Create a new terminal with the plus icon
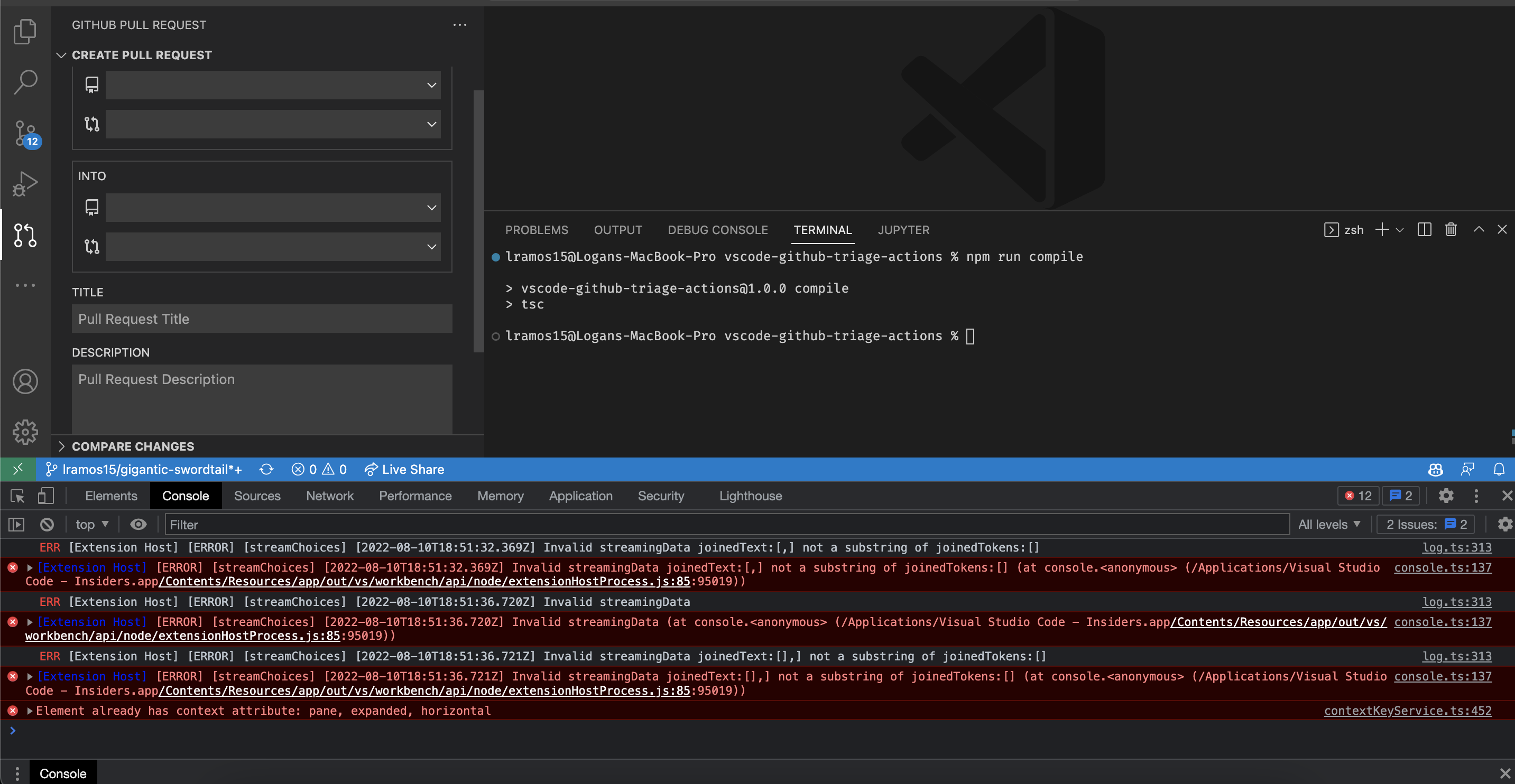The height and width of the screenshot is (784, 1515). click(x=1381, y=230)
